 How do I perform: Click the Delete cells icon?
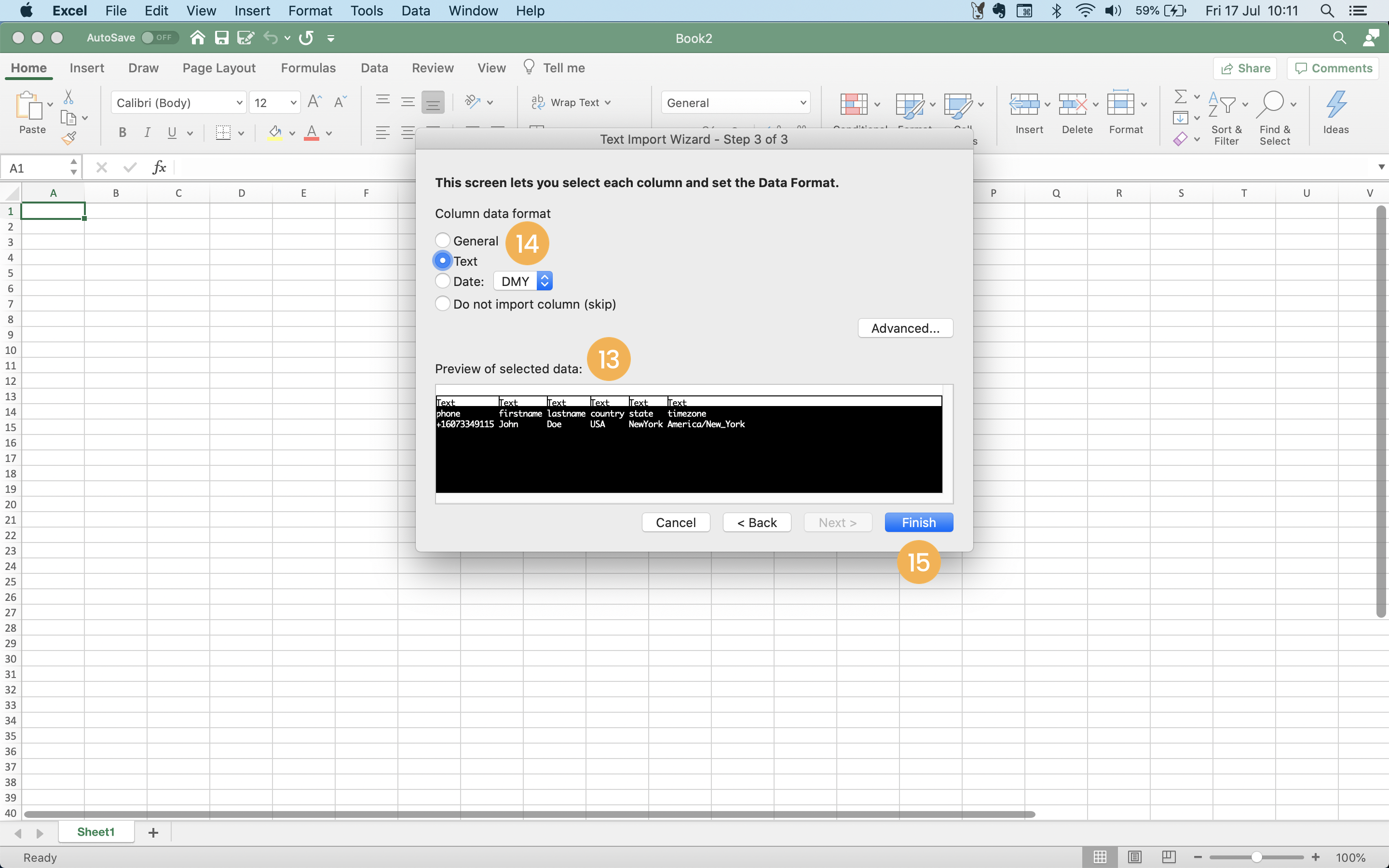tap(1073, 105)
